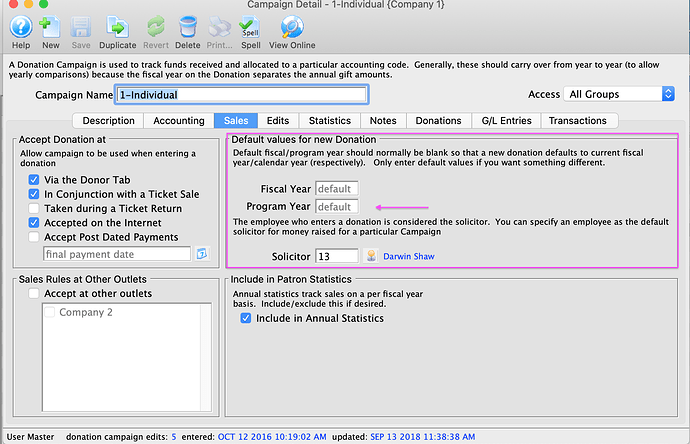The height and width of the screenshot is (444, 690).
Task: Click the donation campaign edits count 5
Action: pyautogui.click(x=174, y=437)
